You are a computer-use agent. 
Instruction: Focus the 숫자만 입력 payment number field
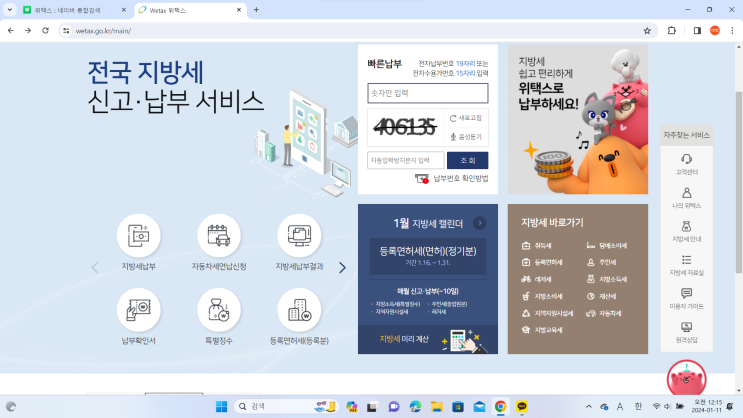pyautogui.click(x=427, y=93)
